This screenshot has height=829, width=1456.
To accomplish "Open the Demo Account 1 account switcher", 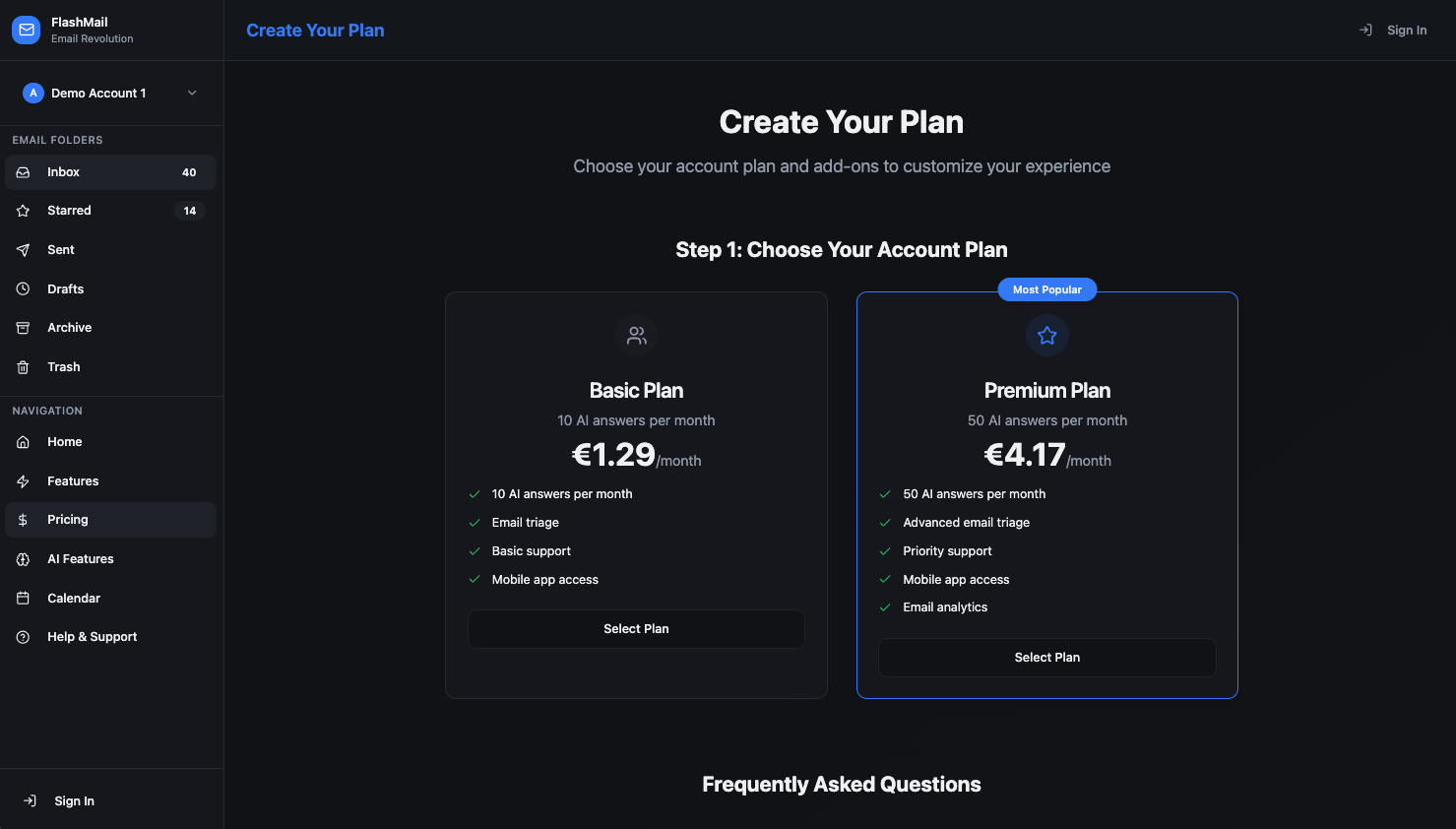I will [98, 93].
